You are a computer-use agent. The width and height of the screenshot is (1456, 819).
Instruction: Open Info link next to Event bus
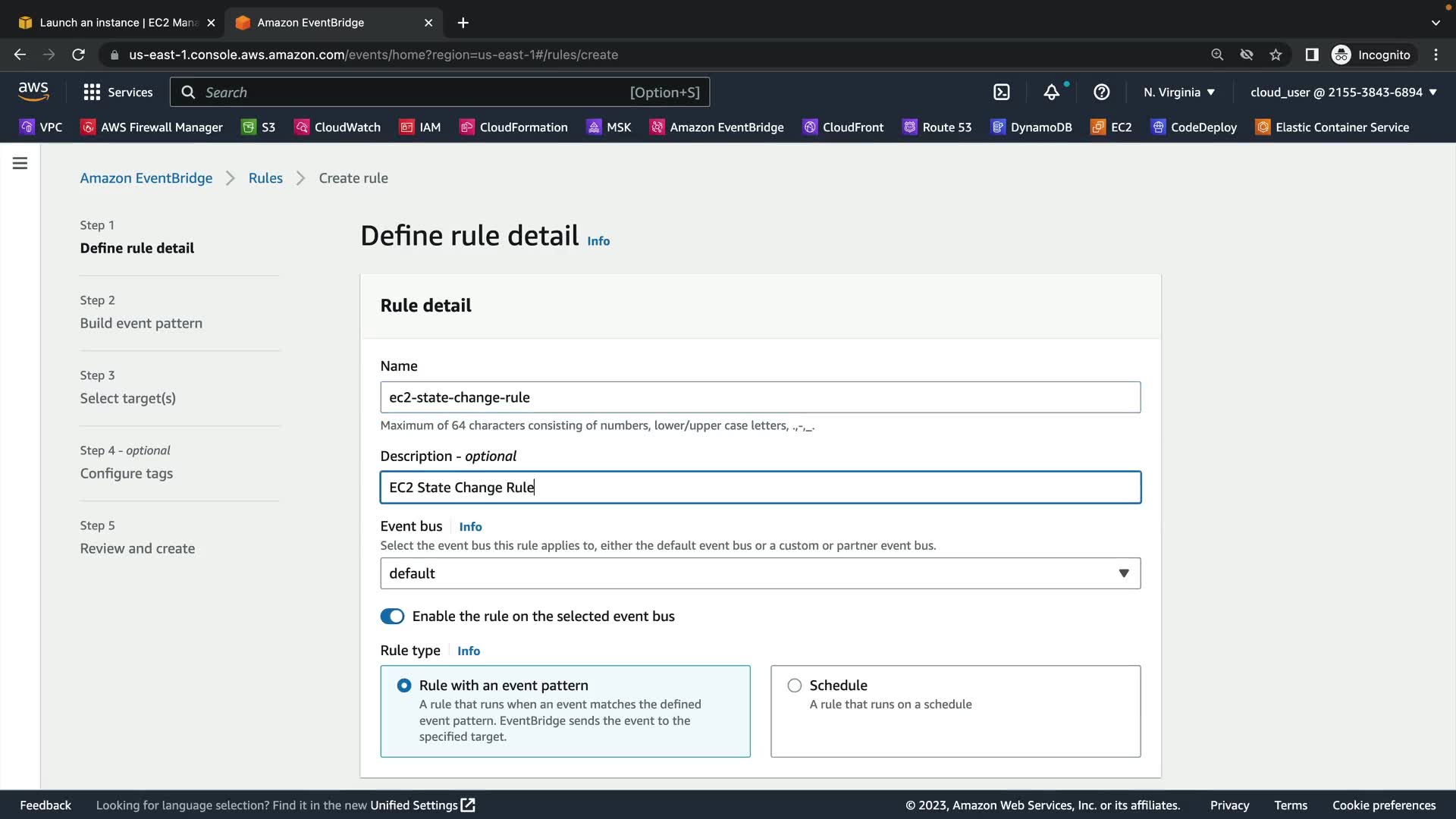(x=470, y=526)
